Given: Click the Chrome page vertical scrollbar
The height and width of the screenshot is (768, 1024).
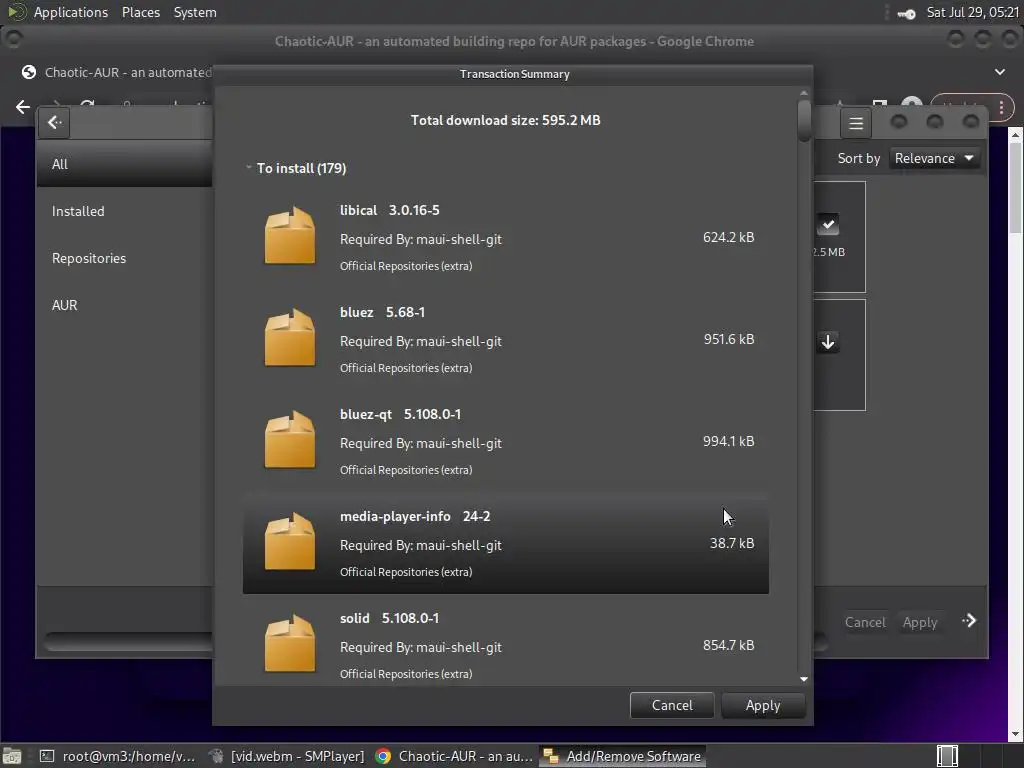Looking at the screenshot, I should point(1015,189).
